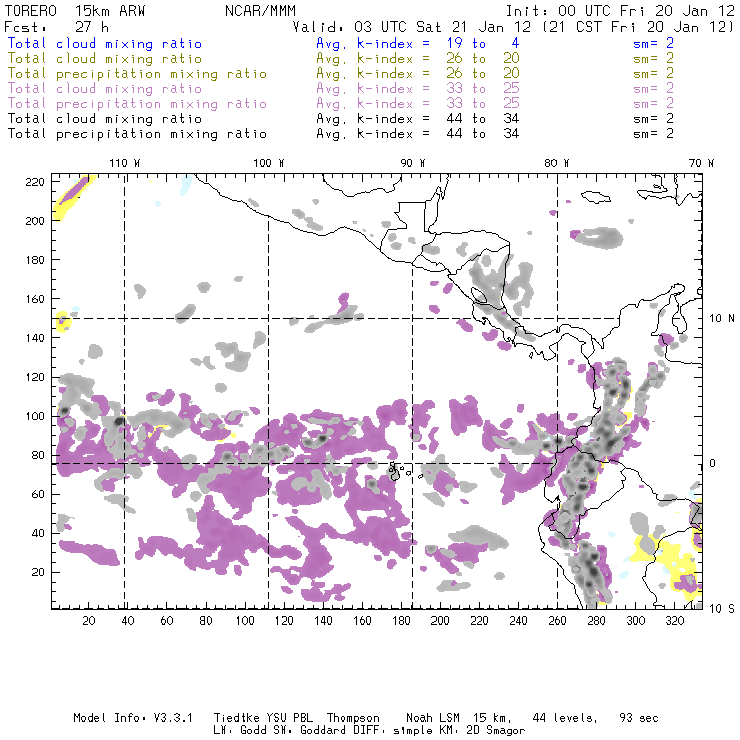Click '320' on the horizontal axis
The height and width of the screenshot is (740, 740).
coord(674,621)
